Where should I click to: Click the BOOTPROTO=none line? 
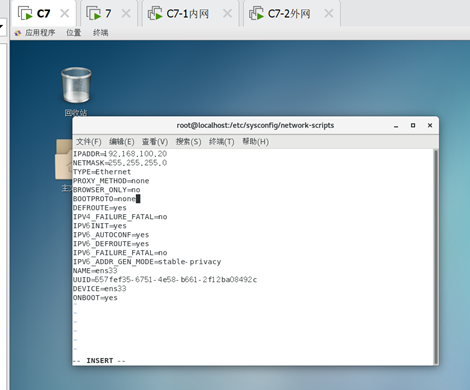tap(105, 199)
